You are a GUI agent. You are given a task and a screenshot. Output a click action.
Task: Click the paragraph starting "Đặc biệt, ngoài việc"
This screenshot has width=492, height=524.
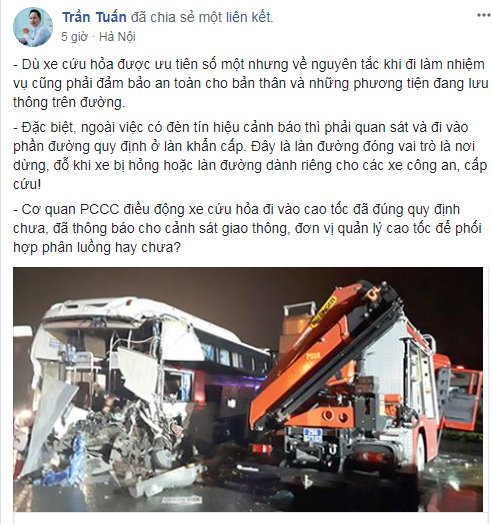(x=250, y=156)
